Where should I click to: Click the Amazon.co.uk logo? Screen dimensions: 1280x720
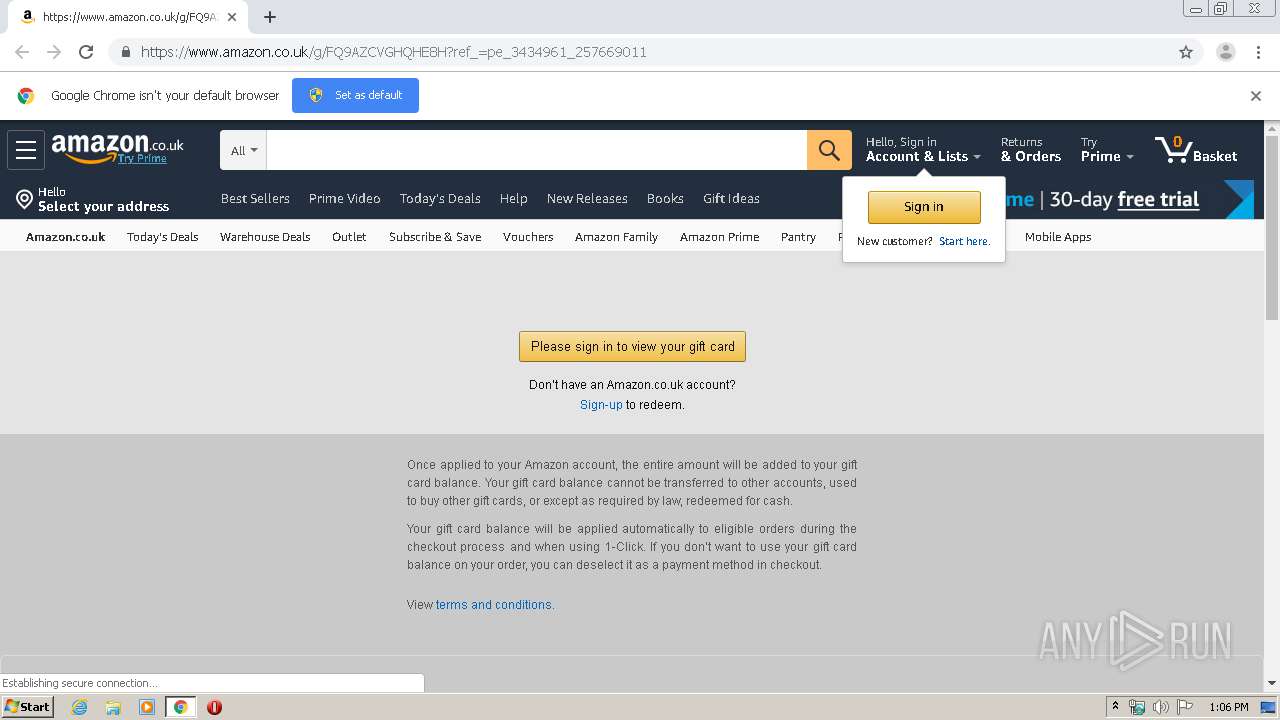click(117, 145)
